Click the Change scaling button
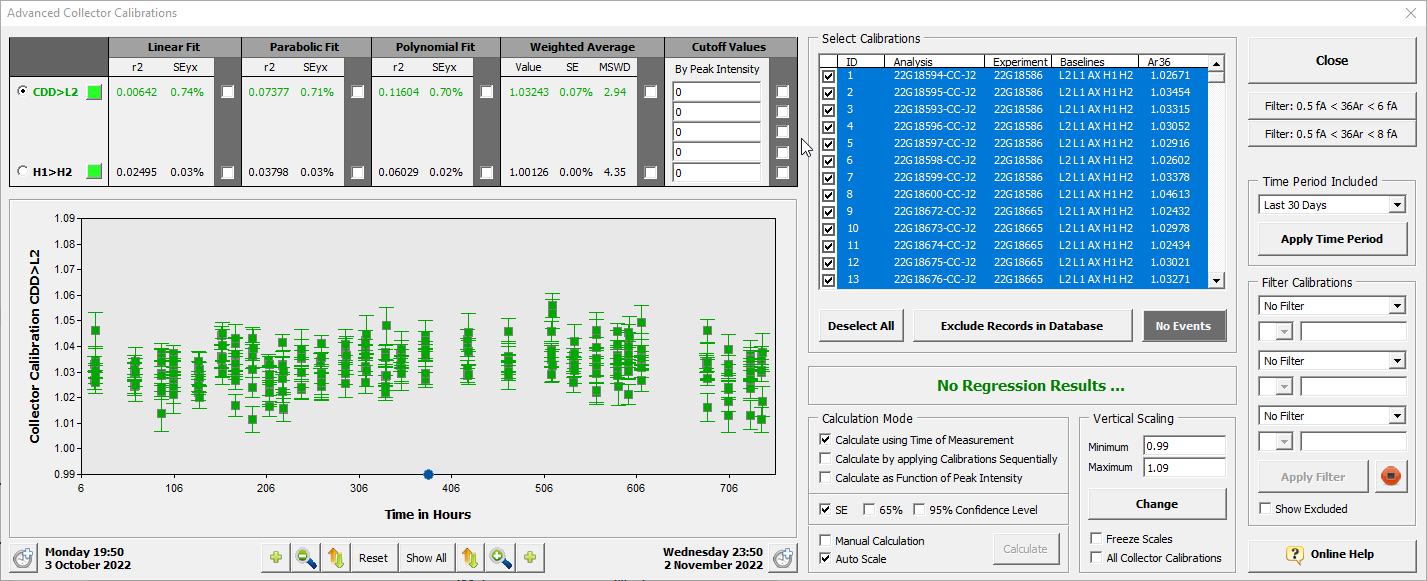Viewport: 1427px width, 581px height. (1156, 504)
